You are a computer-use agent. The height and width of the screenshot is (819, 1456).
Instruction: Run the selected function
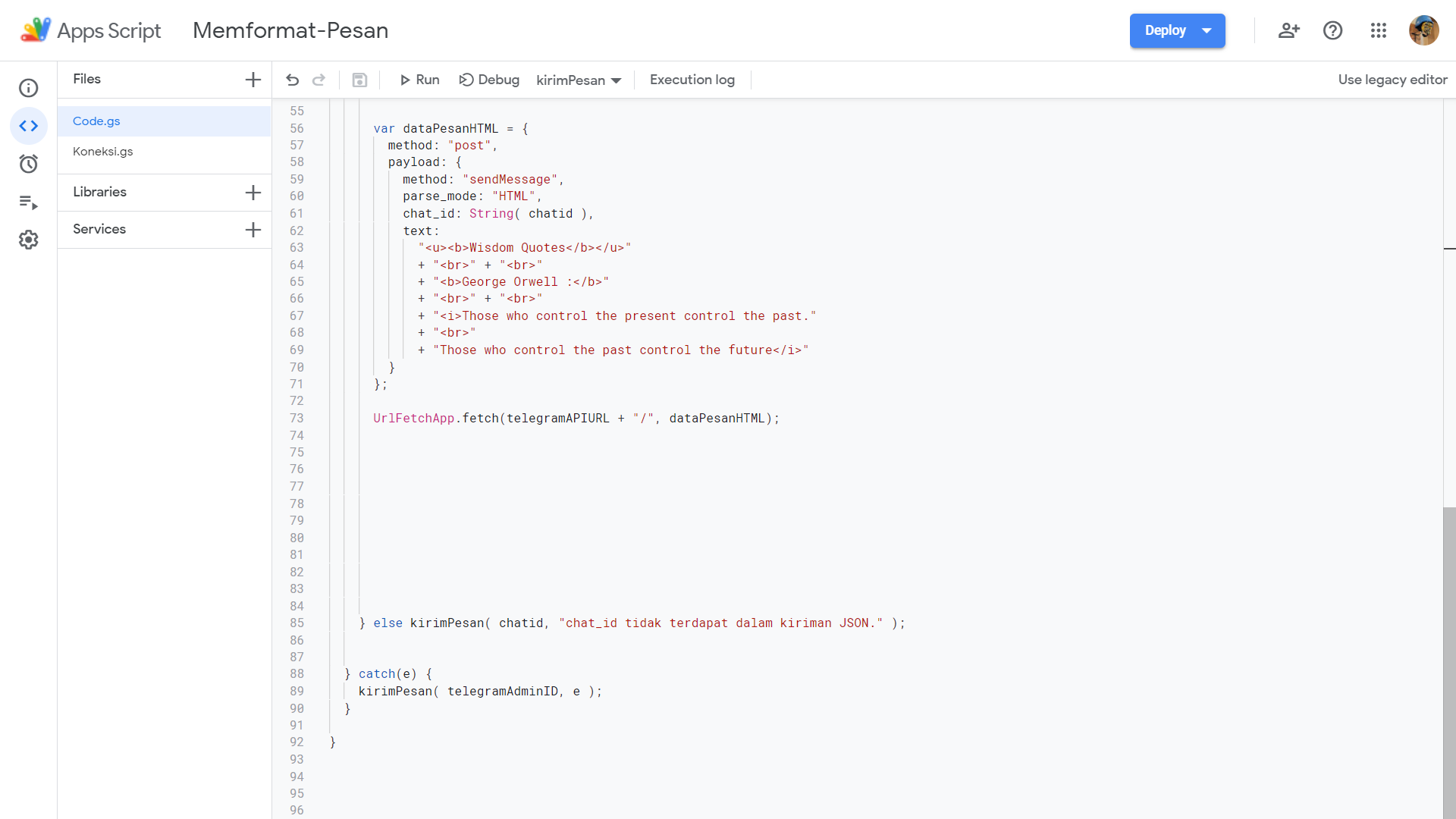pyautogui.click(x=419, y=80)
